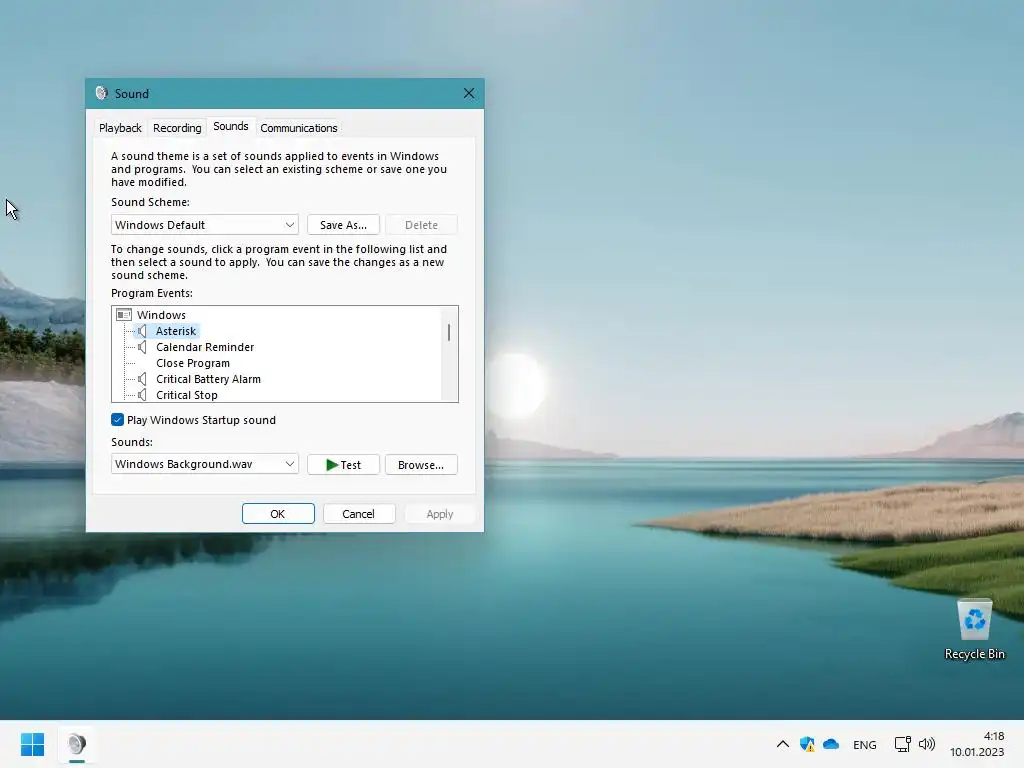Switch to the Playback tab
The image size is (1024, 768).
(120, 128)
